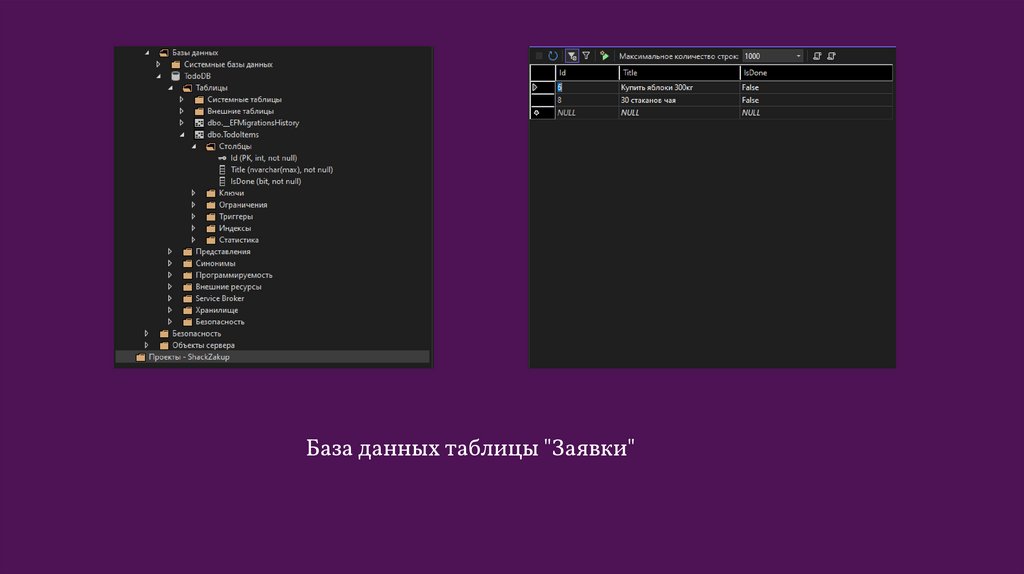Collapse the dbo.TodoItems table node
This screenshot has width=1024, height=574.
coord(182,135)
